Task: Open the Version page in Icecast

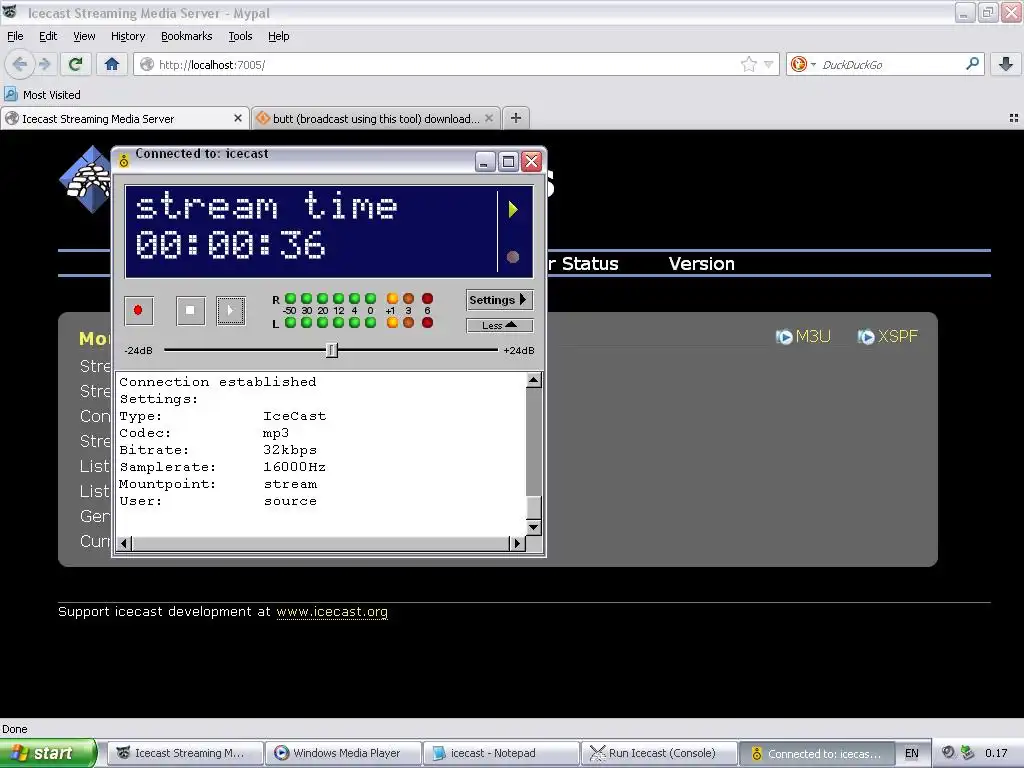Action: [x=701, y=264]
